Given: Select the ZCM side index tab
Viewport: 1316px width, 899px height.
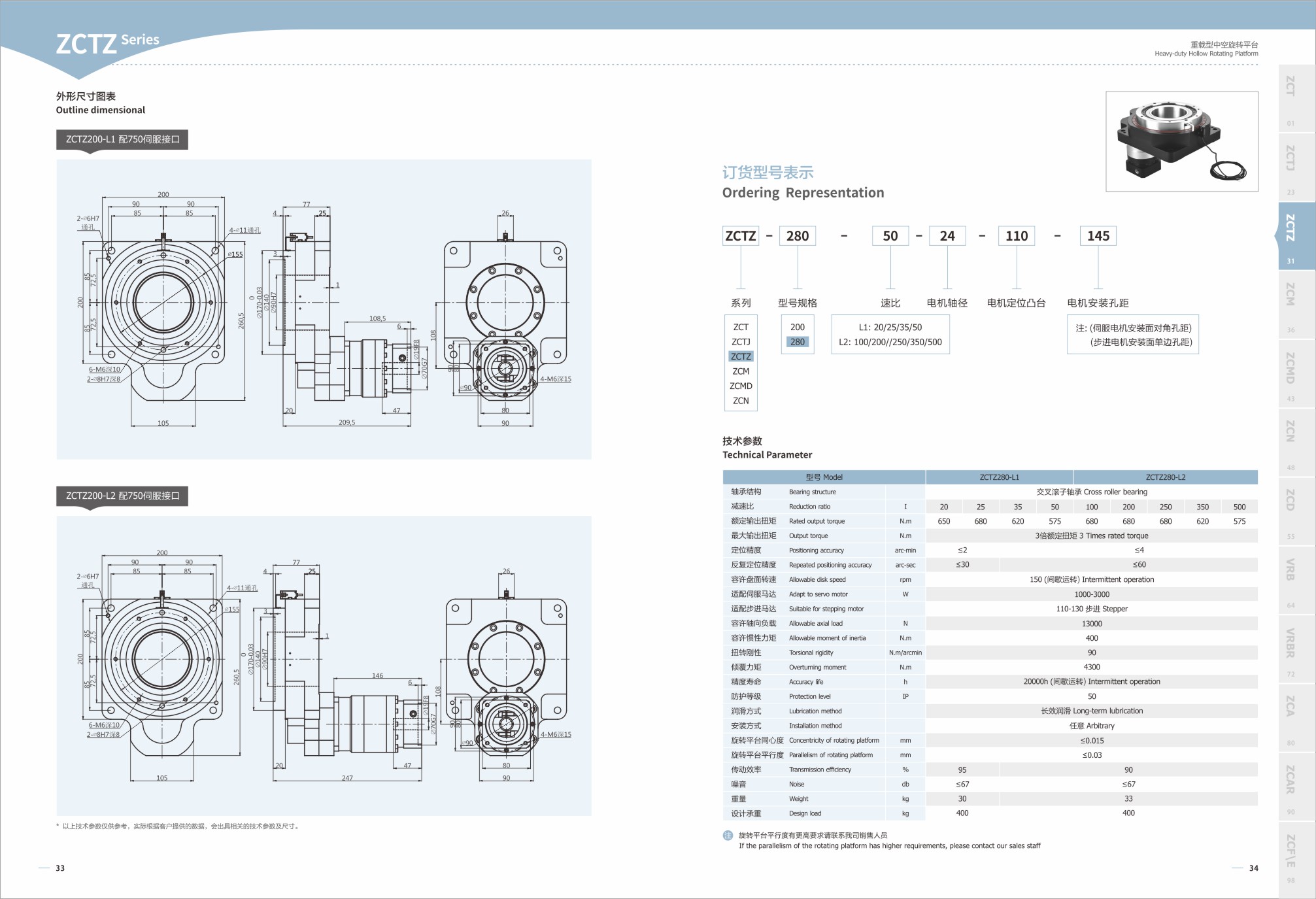Looking at the screenshot, I should tap(1296, 305).
